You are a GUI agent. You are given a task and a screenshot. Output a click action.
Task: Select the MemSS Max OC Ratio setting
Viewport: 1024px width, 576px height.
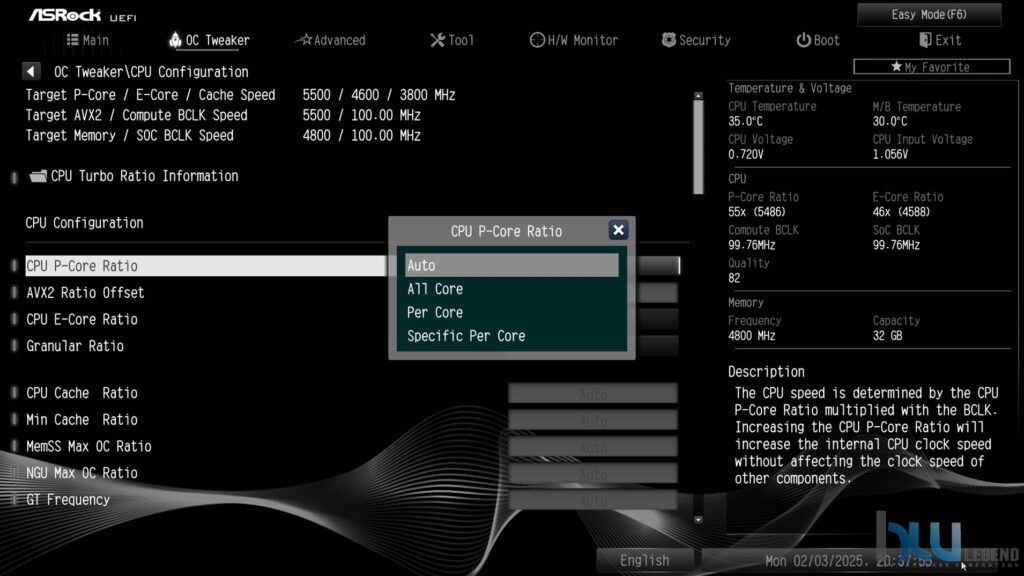(89, 447)
